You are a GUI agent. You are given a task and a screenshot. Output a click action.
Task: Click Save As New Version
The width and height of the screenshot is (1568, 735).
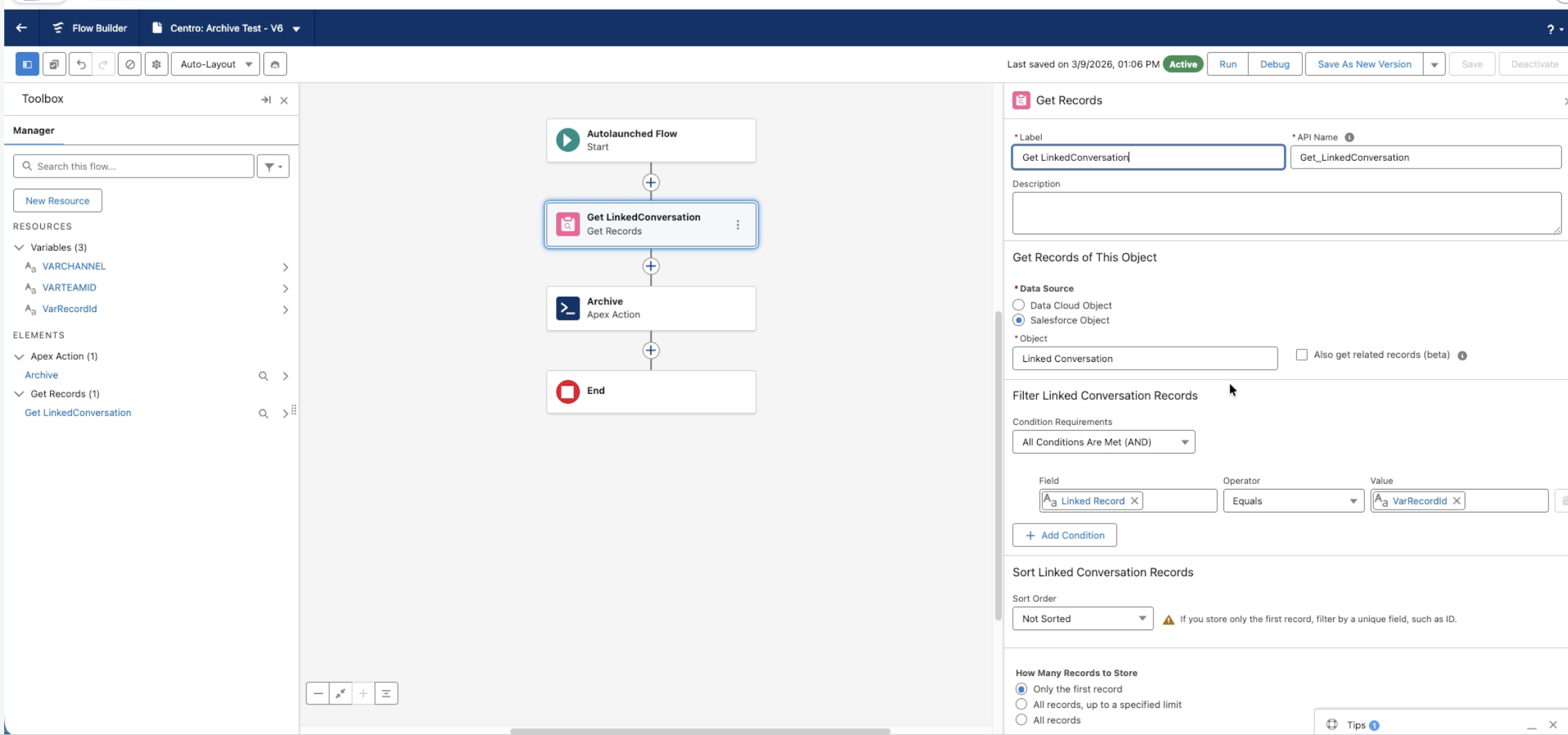pos(1364,64)
